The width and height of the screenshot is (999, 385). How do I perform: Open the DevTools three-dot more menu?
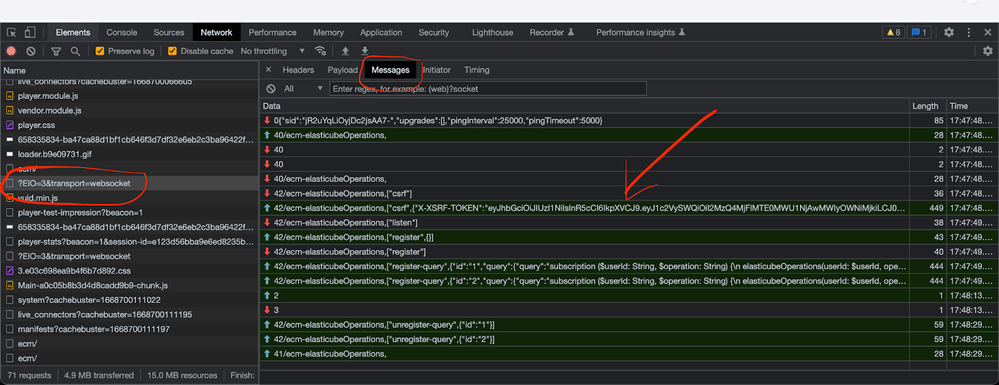point(969,32)
